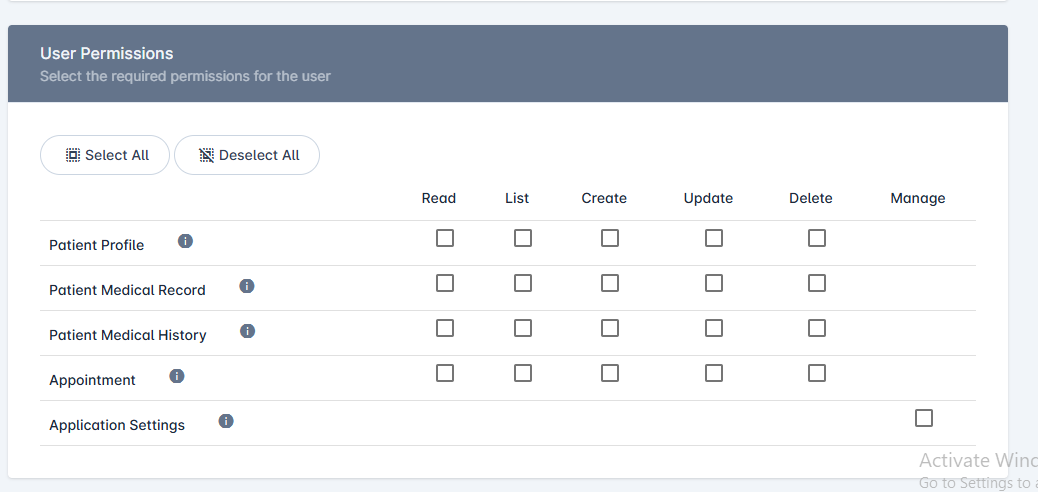Image resolution: width=1038 pixels, height=492 pixels.
Task: Click the Update column header
Action: (x=708, y=198)
